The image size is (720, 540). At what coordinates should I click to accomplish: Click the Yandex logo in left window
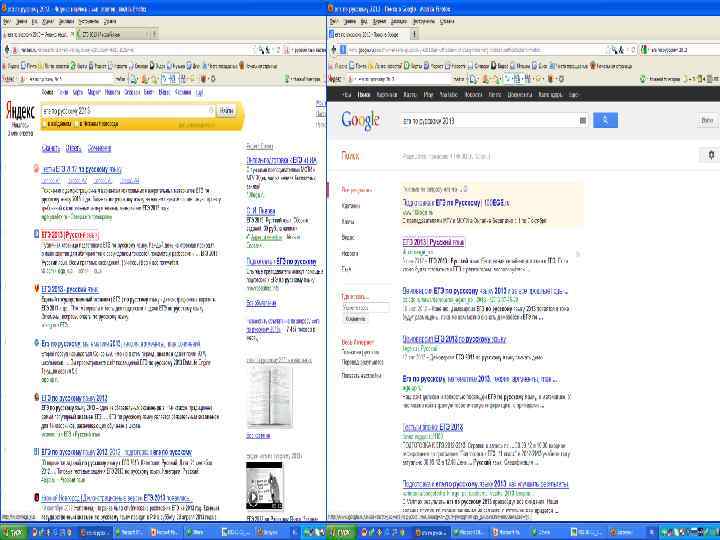tap(20, 112)
